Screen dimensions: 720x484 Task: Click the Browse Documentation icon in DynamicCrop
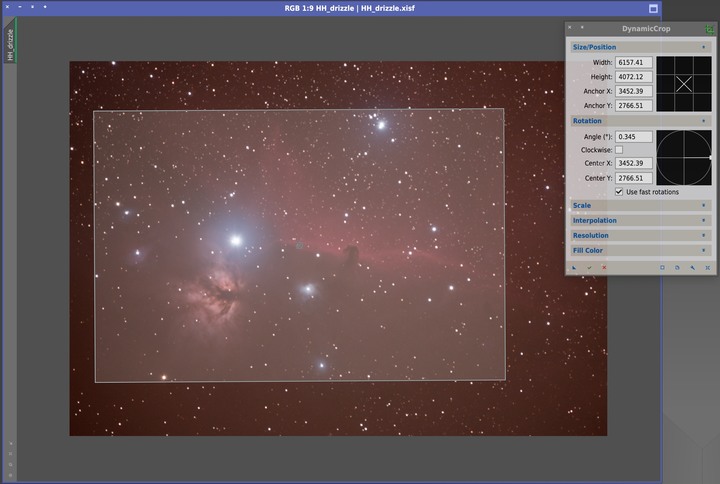tap(677, 268)
